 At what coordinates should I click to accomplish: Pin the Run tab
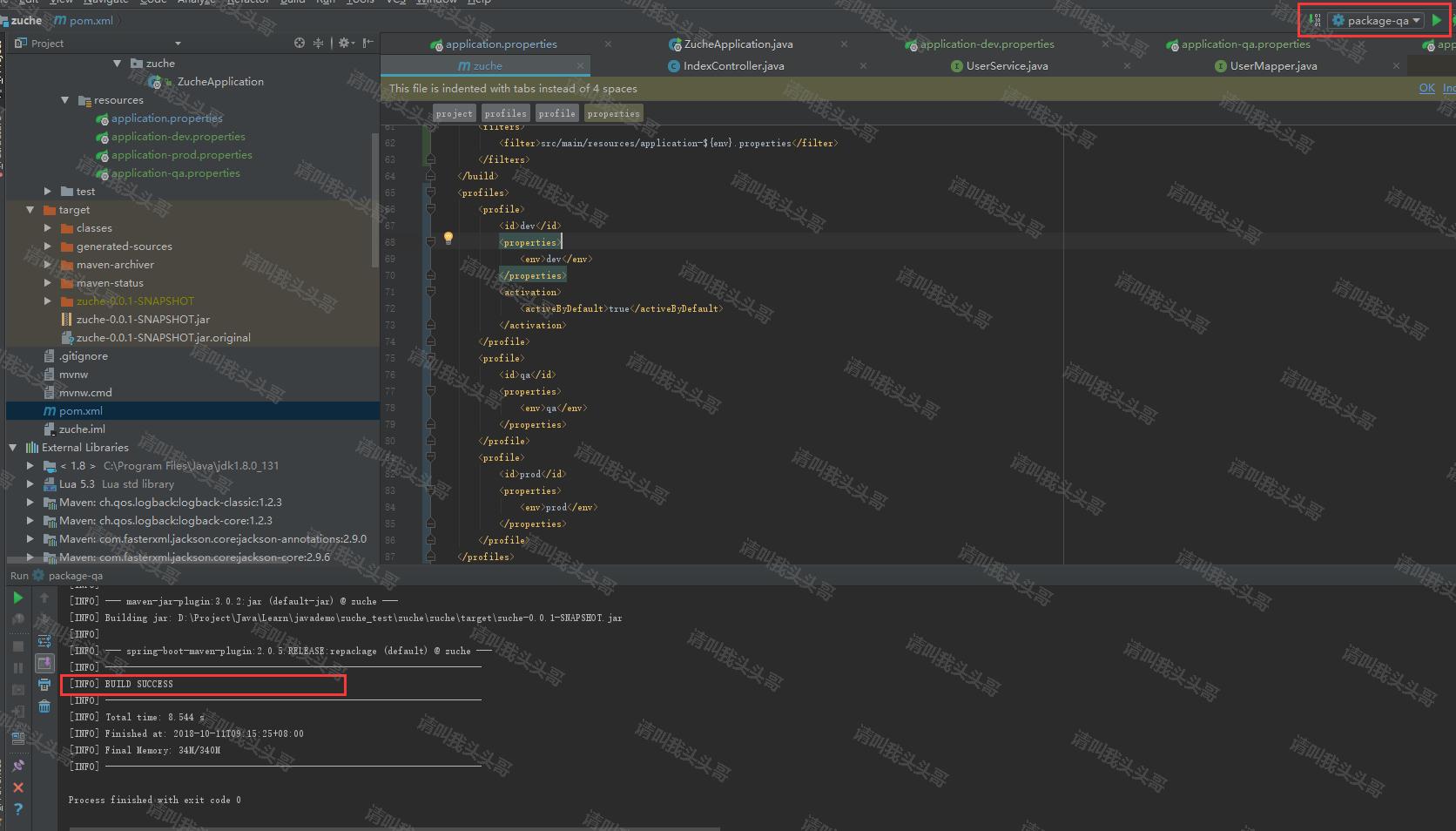pos(17,766)
